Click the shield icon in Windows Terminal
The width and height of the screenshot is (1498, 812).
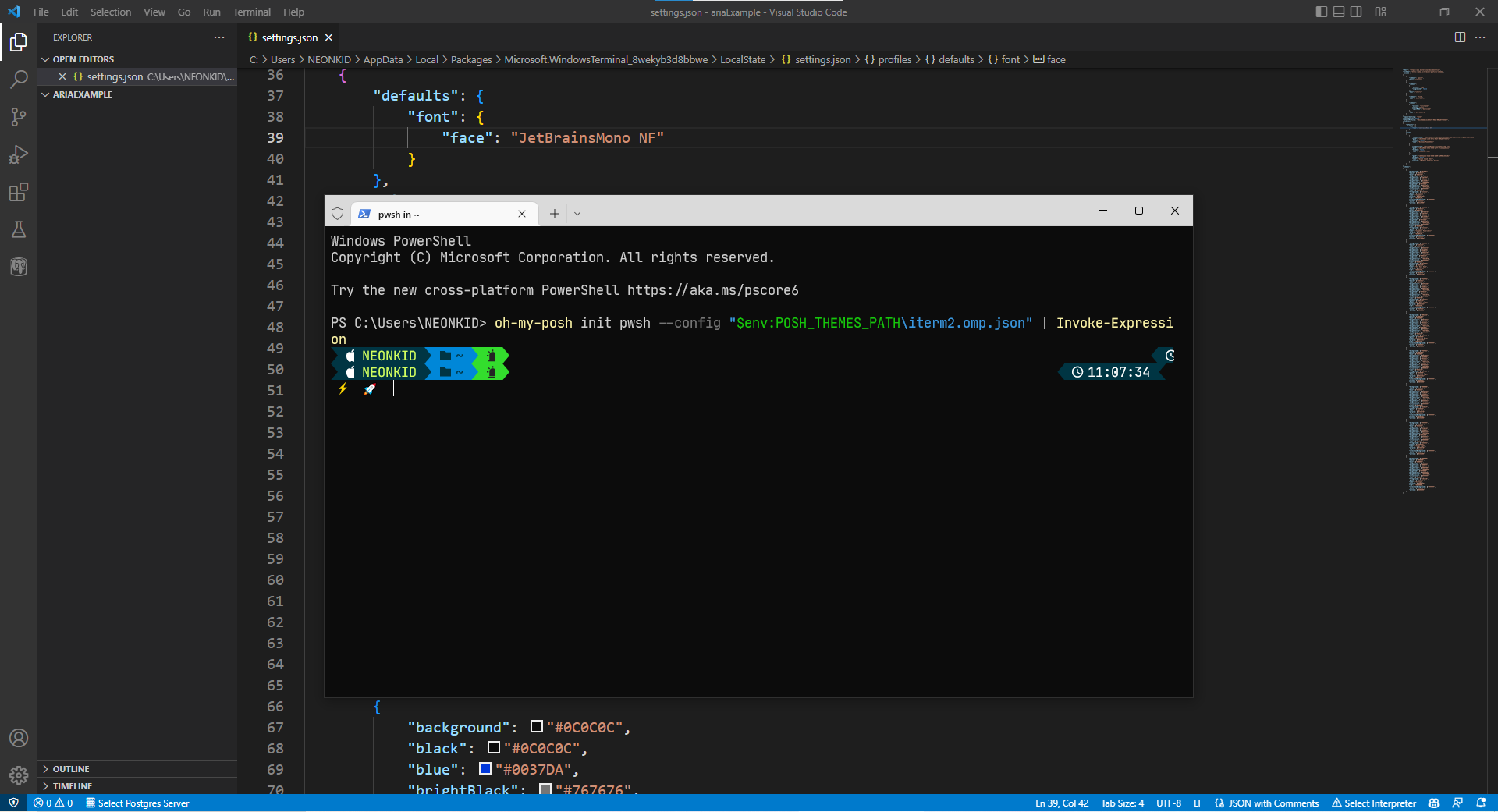tap(338, 214)
